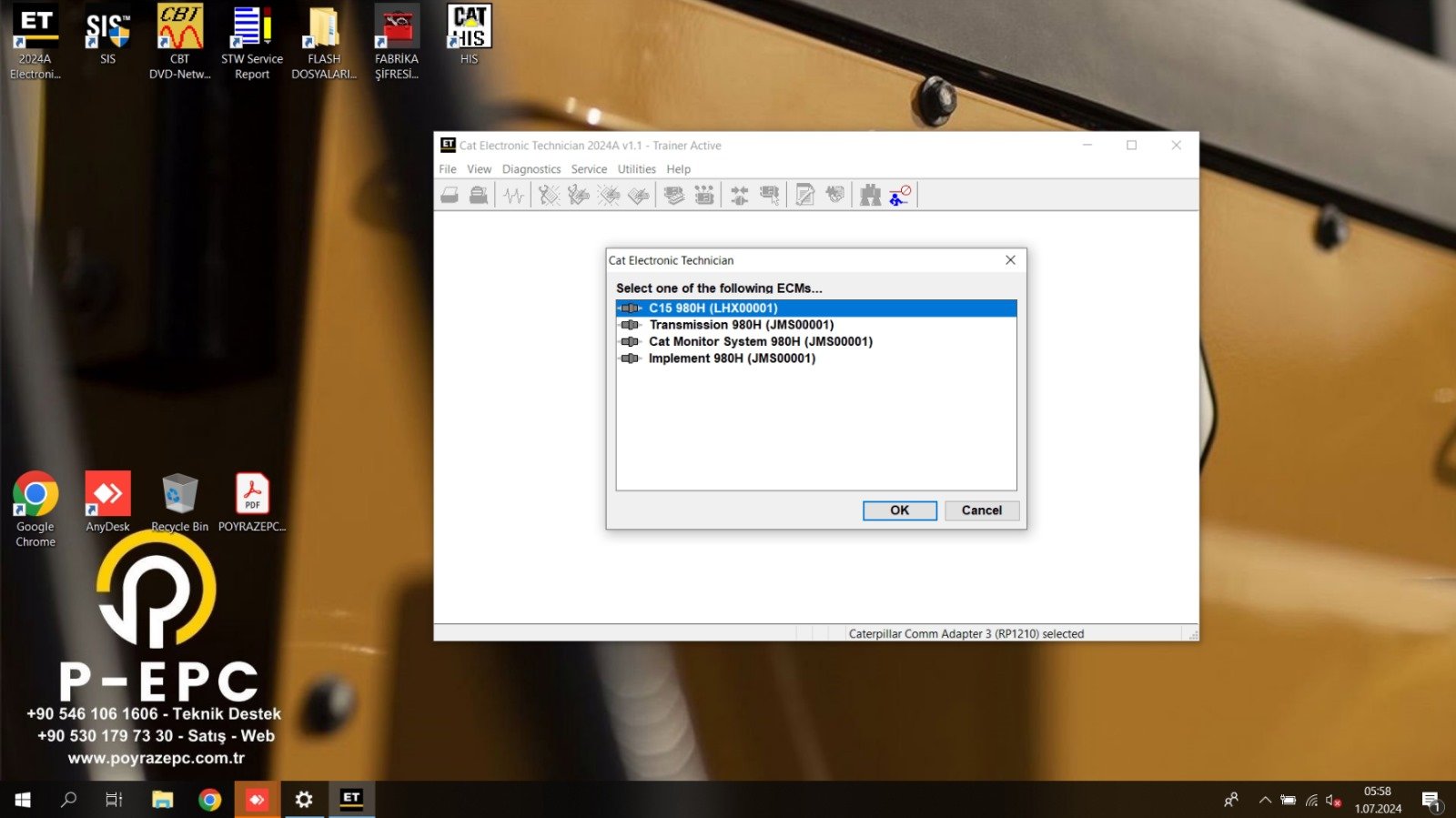Screen dimensions: 1456x818
Task: Click Caterpillar Comm Adapter 3 status text
Action: [966, 634]
